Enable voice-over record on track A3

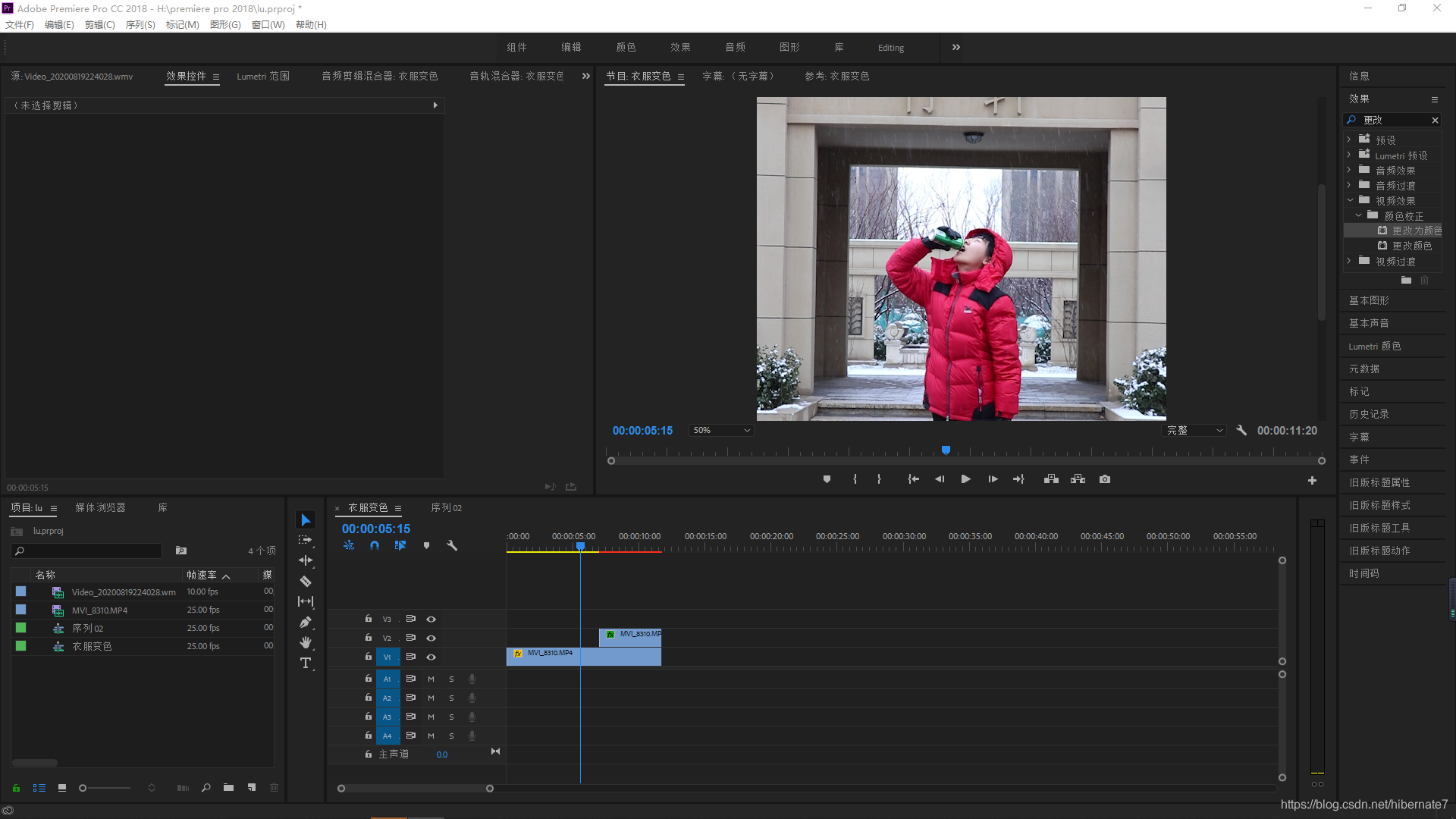pyautogui.click(x=472, y=717)
